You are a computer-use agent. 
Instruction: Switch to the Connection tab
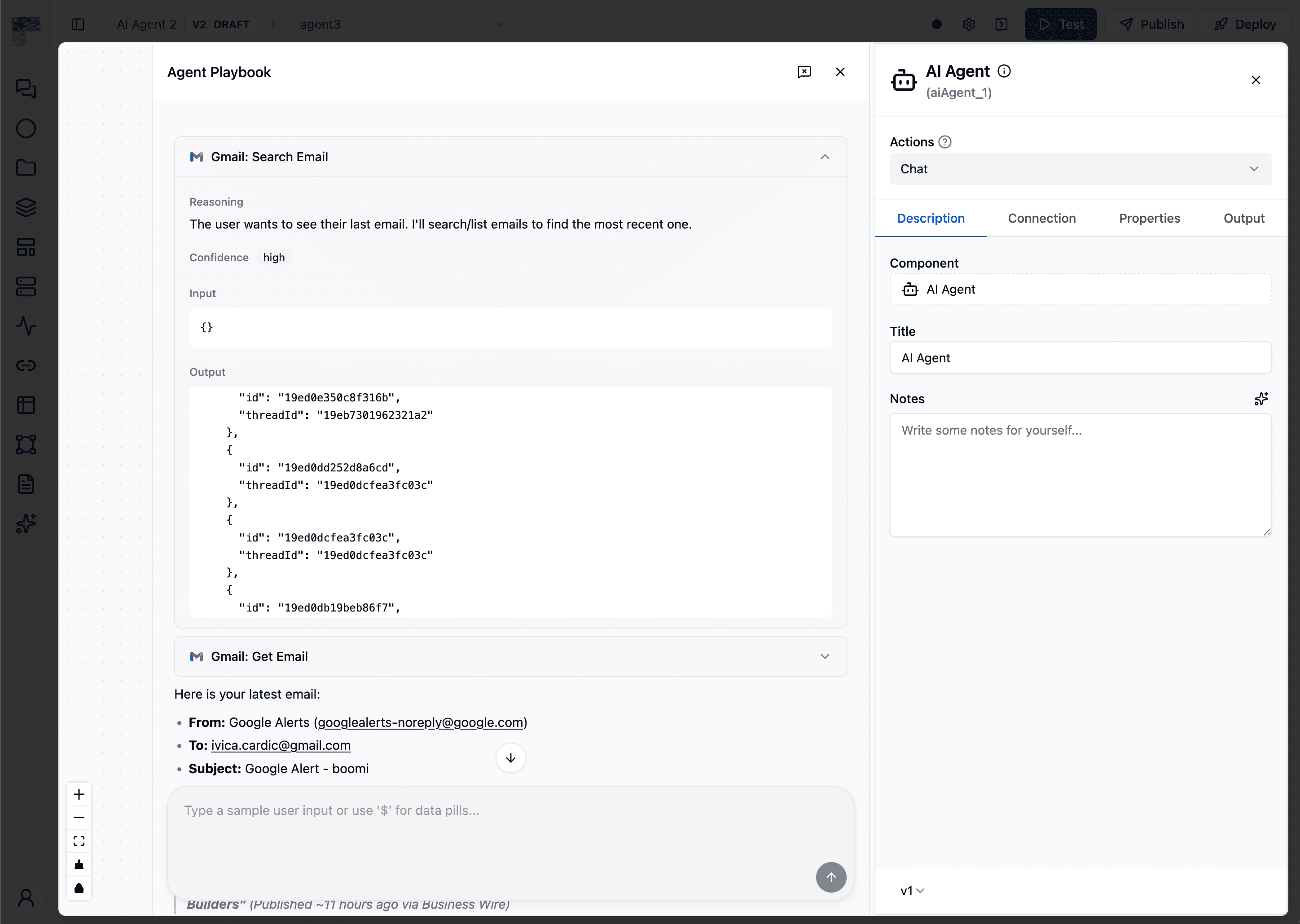1042,219
